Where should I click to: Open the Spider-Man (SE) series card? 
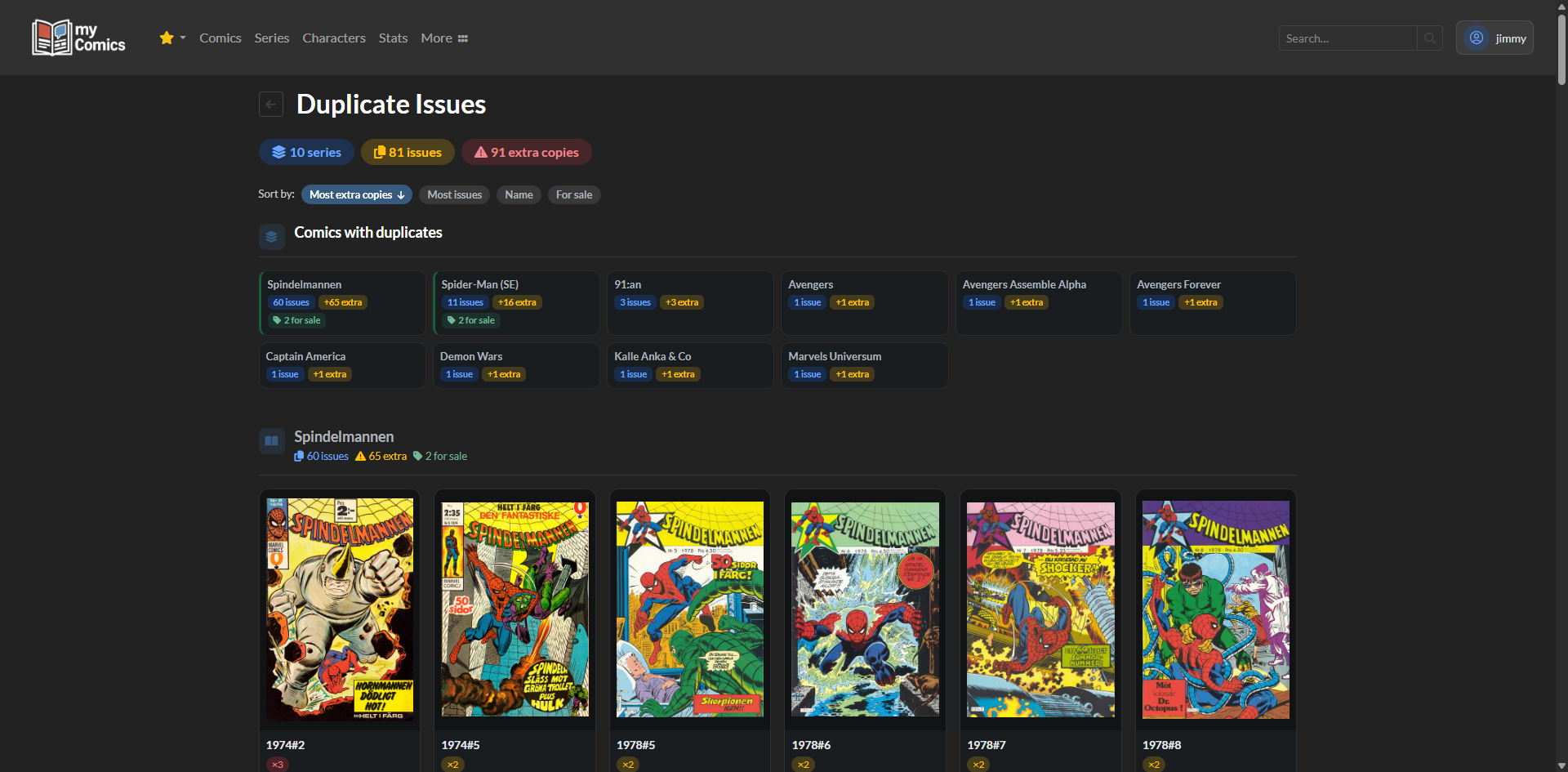[516, 303]
